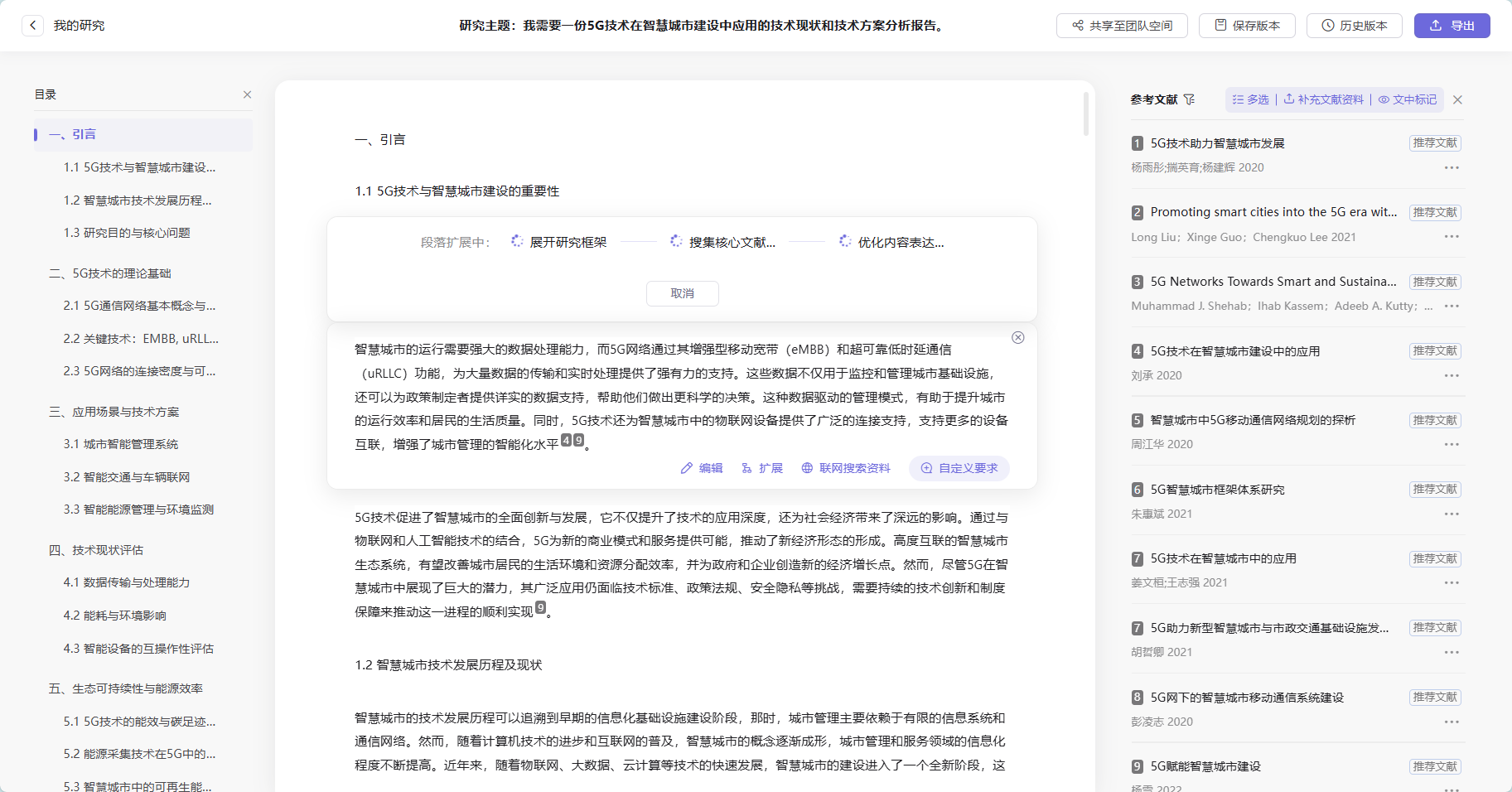Open the 联网搜索资料 globe icon

(x=807, y=468)
